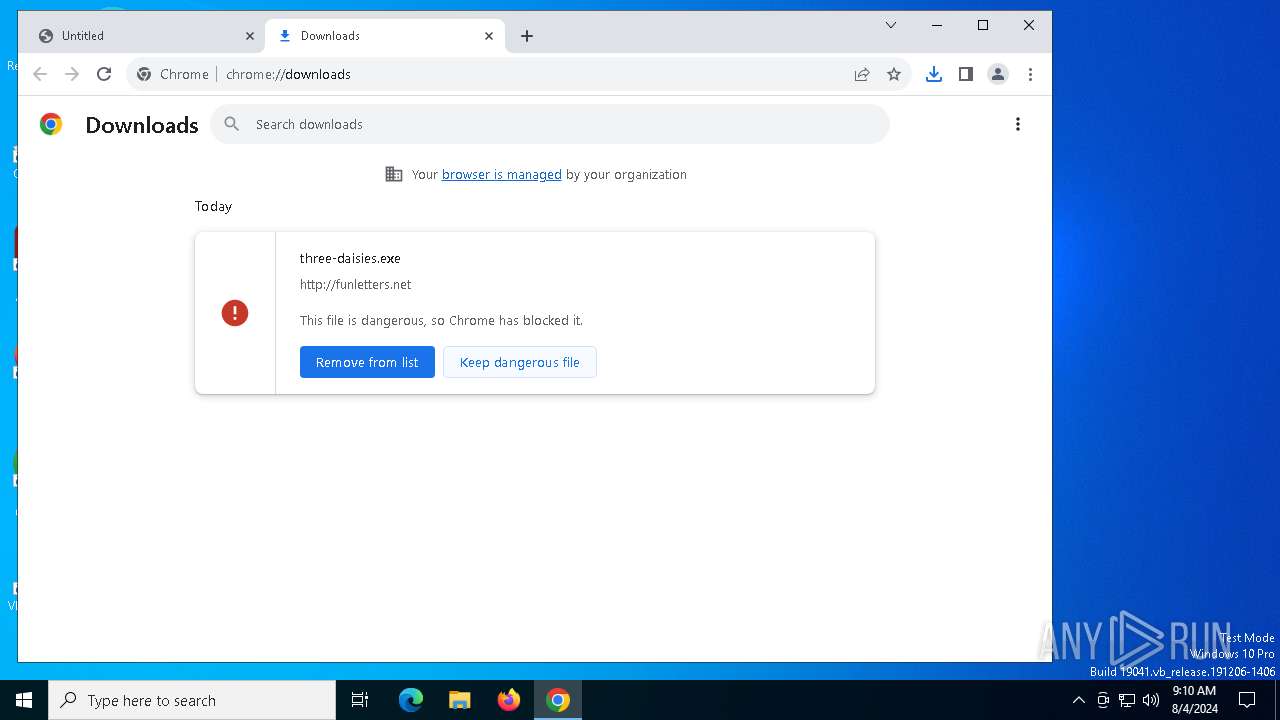This screenshot has width=1280, height=720.
Task: Click the share page icon in address bar
Action: (x=862, y=74)
